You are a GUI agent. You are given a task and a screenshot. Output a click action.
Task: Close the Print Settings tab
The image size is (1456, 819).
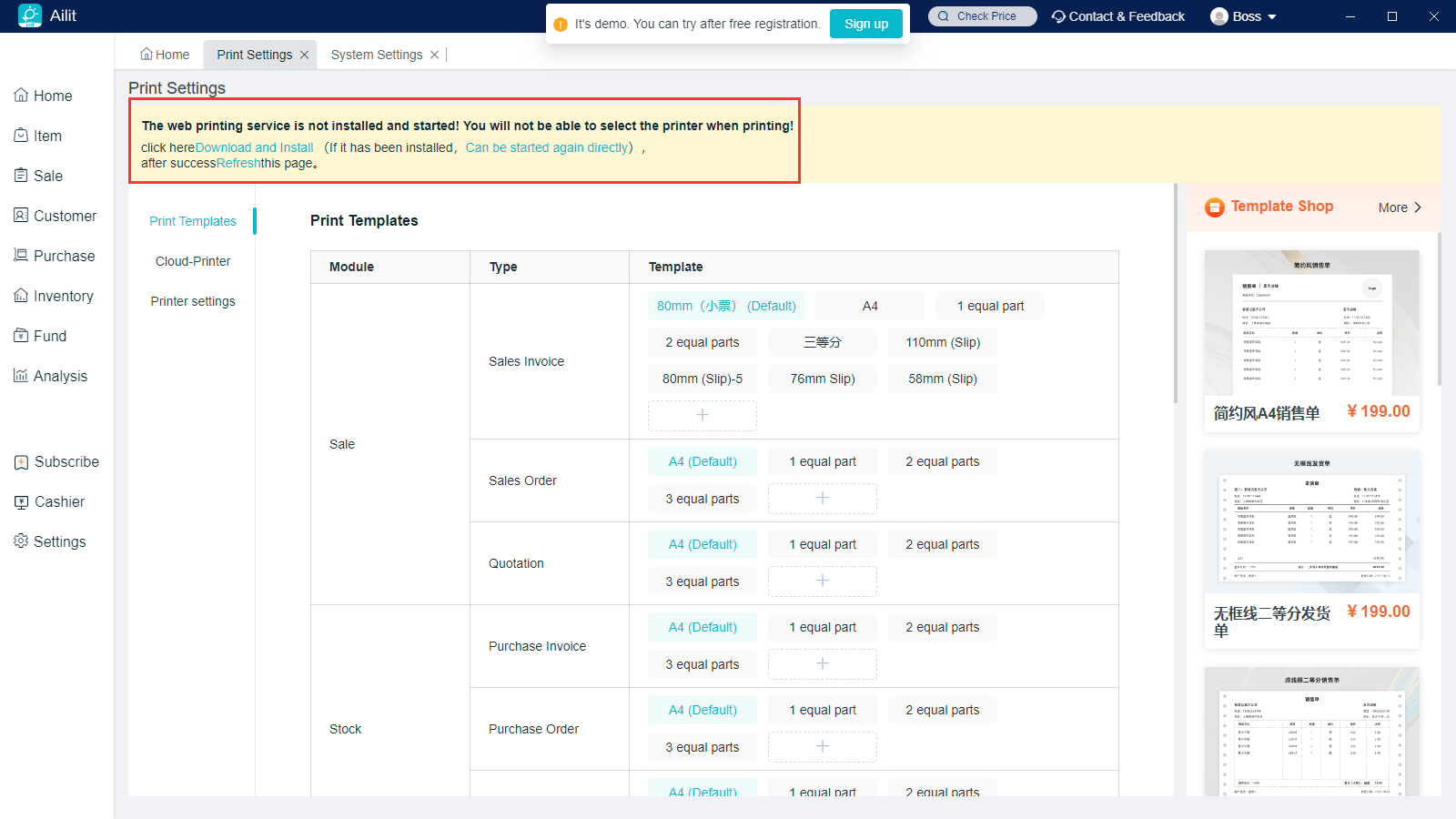tap(305, 55)
